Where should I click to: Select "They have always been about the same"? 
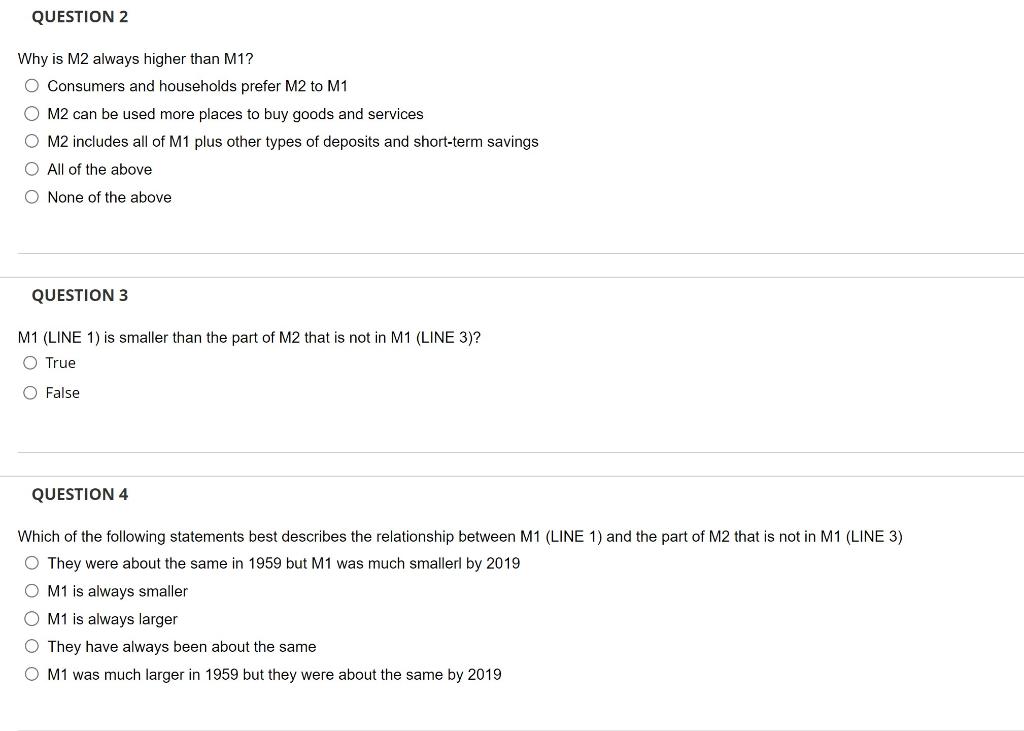click(31, 646)
